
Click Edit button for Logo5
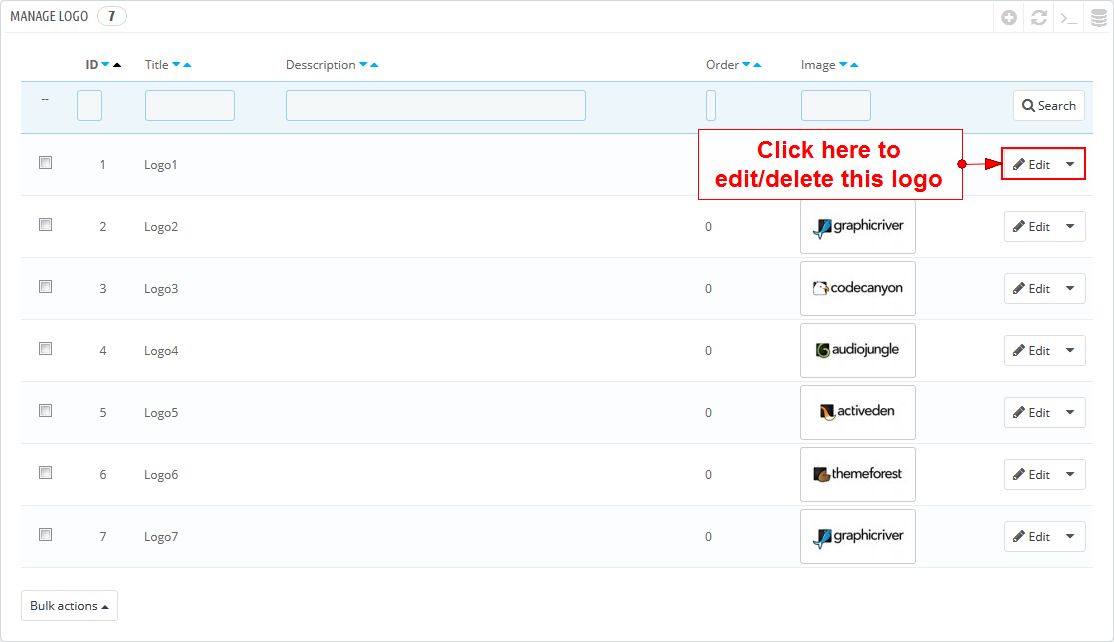1030,412
